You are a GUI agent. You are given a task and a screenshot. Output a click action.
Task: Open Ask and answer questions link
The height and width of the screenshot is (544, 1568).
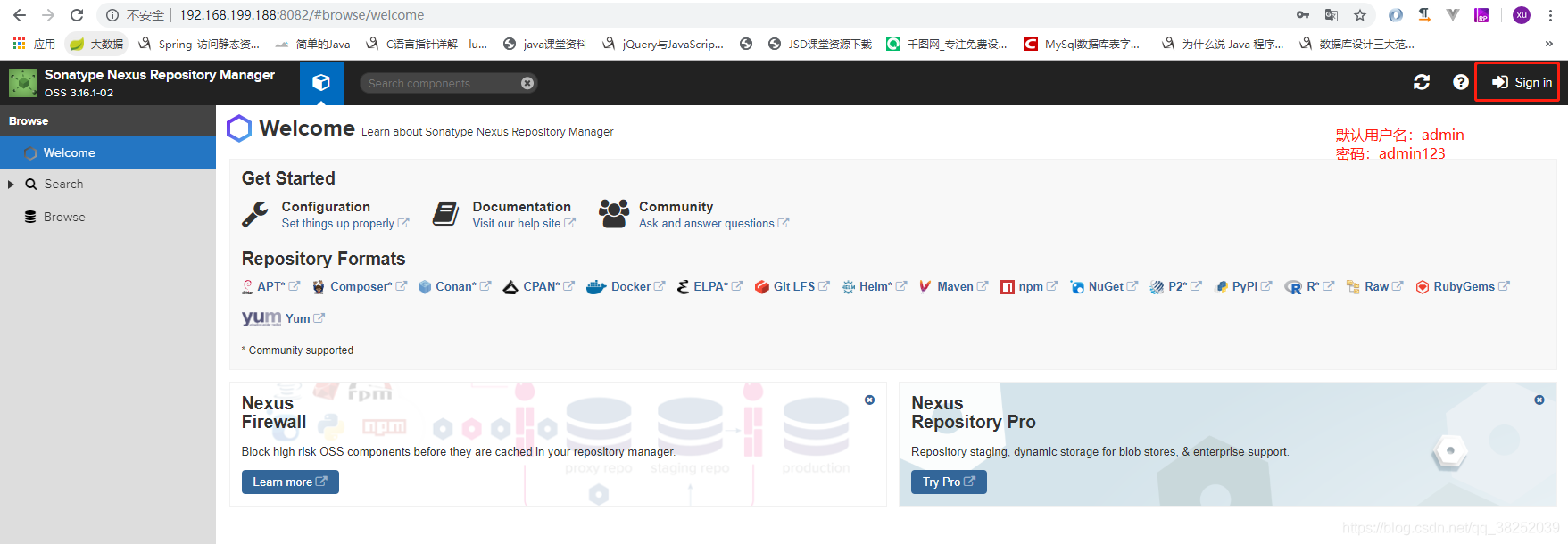click(713, 224)
